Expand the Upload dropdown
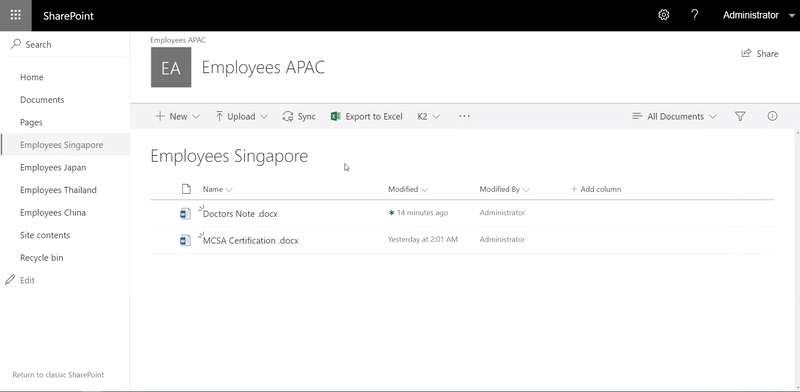Viewport: 800px width, 392px height. pos(241,116)
